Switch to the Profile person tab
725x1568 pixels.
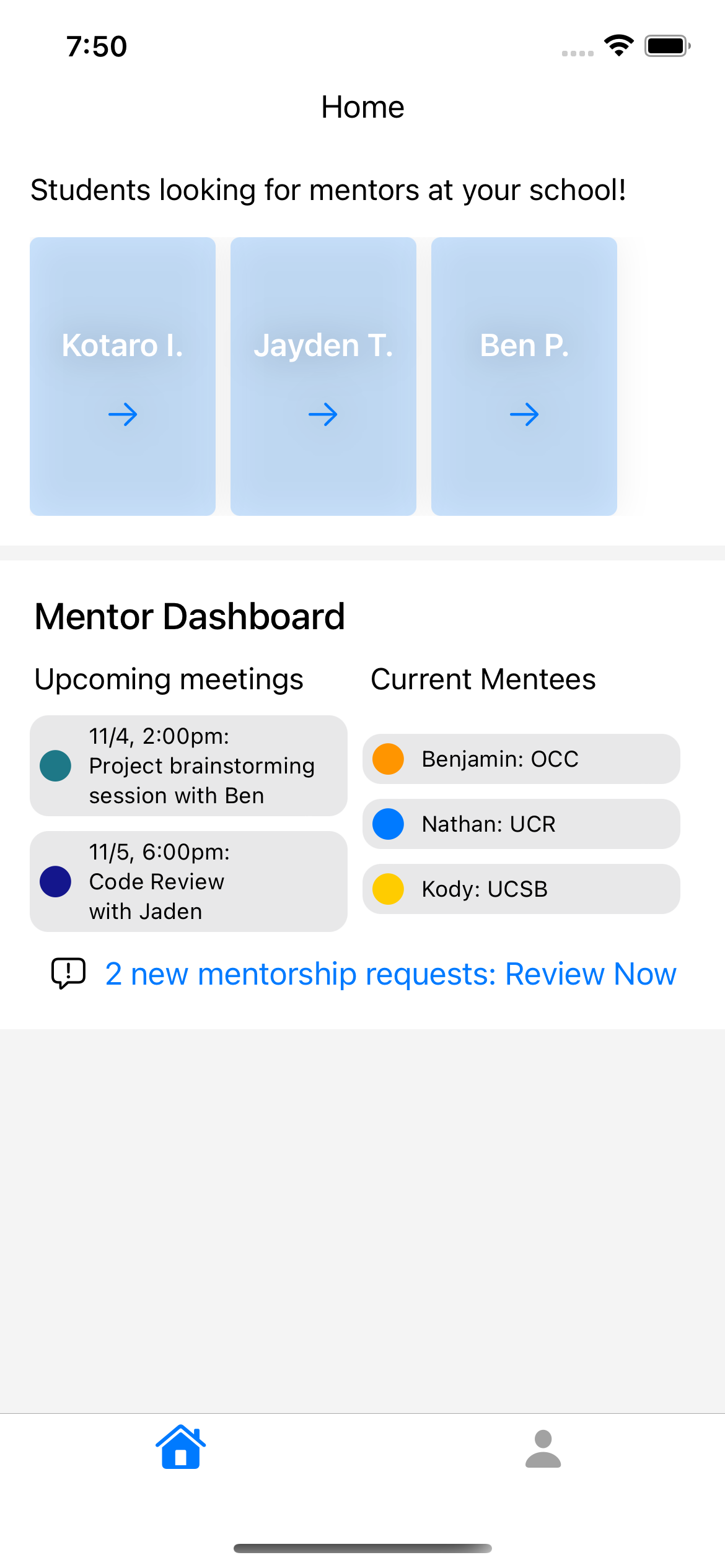(543, 1448)
